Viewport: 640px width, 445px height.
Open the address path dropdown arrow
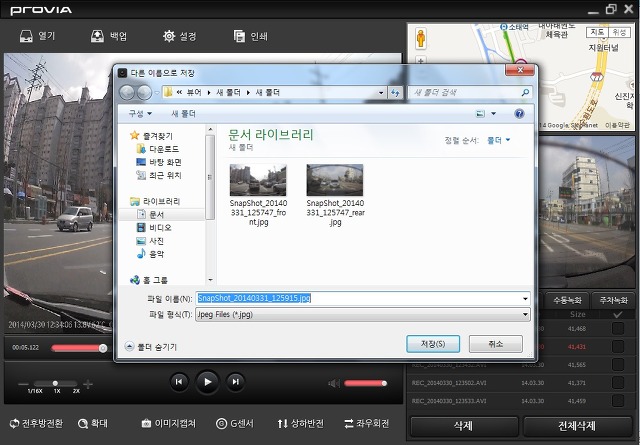click(x=381, y=93)
